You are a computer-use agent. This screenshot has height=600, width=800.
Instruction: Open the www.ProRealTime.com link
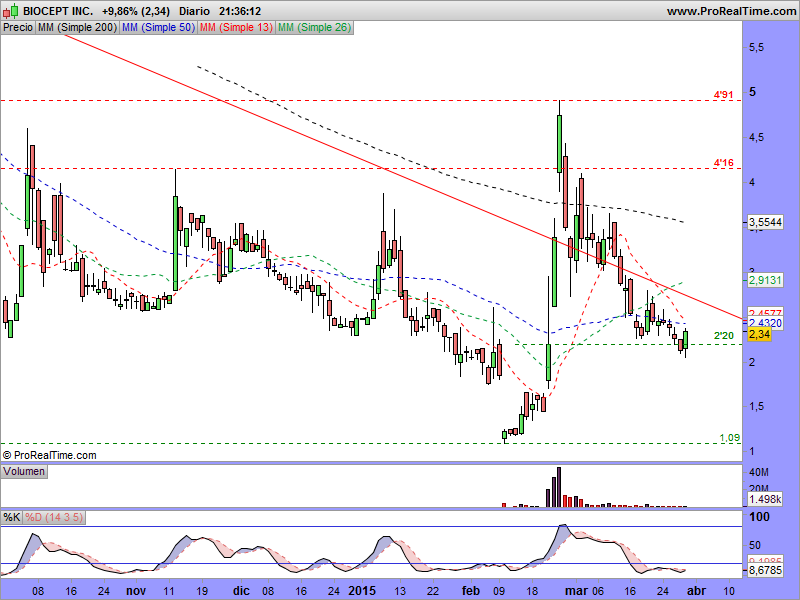coord(731,11)
